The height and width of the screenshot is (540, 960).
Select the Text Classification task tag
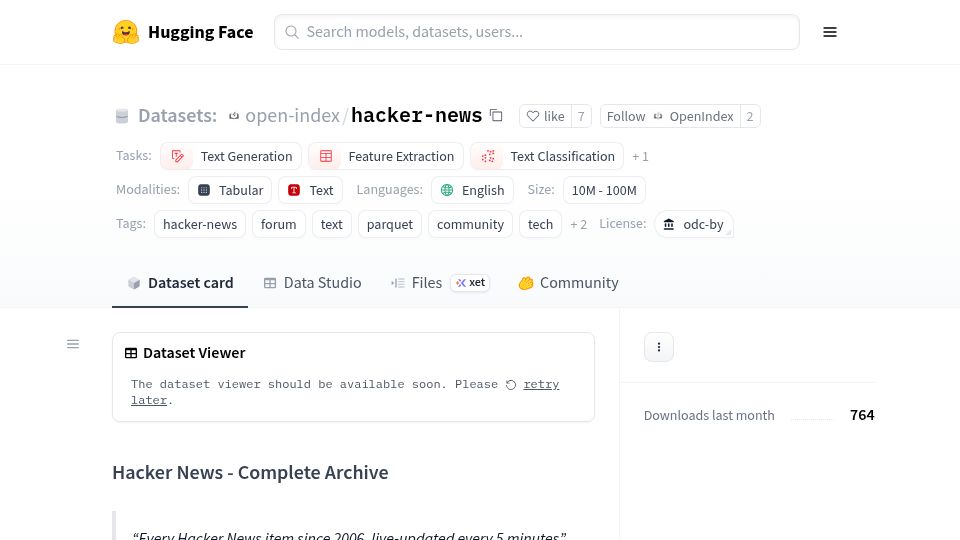[x=547, y=156]
